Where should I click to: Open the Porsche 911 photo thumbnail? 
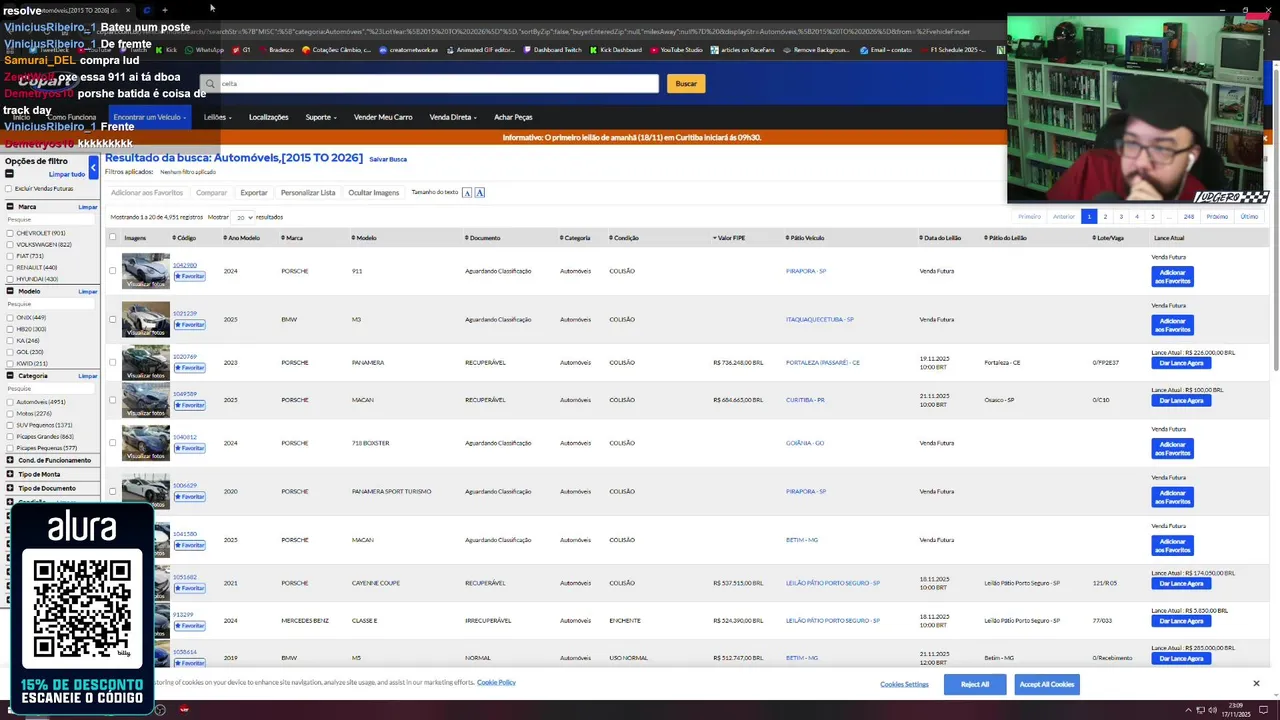[x=146, y=271]
